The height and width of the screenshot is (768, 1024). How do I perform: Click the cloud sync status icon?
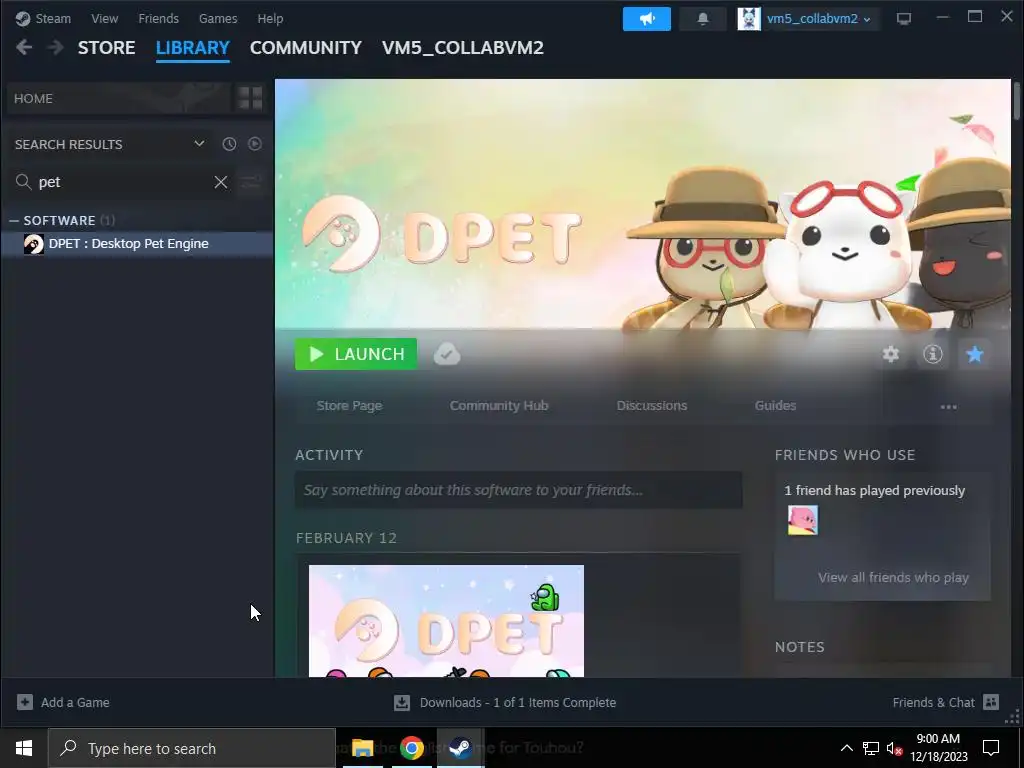pos(447,354)
